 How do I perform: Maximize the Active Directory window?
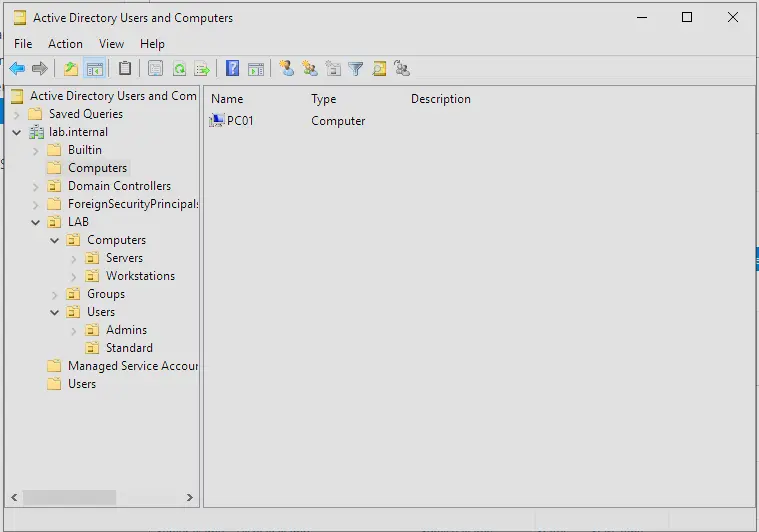[x=686, y=18]
